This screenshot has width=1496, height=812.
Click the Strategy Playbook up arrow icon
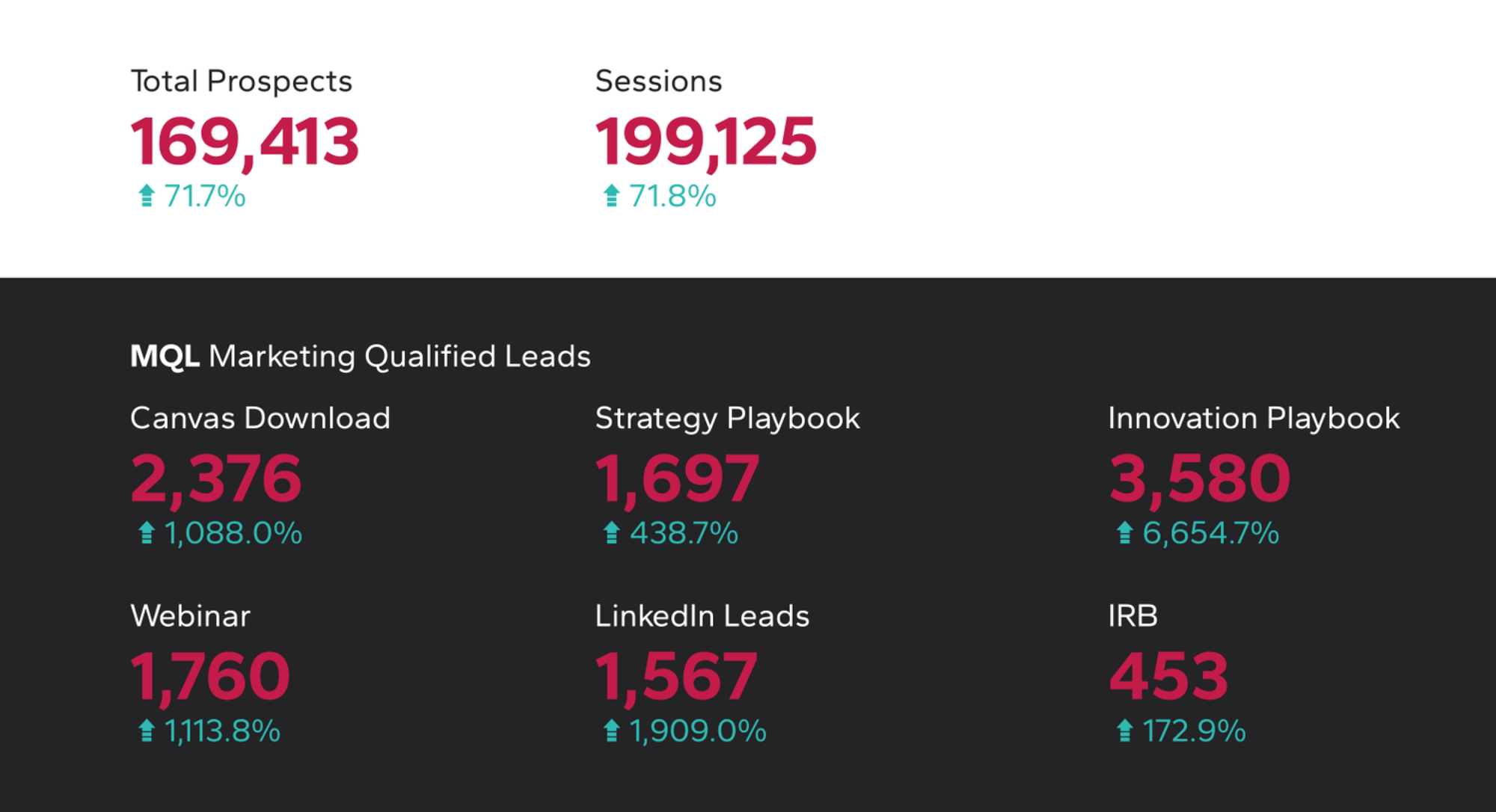tap(612, 533)
